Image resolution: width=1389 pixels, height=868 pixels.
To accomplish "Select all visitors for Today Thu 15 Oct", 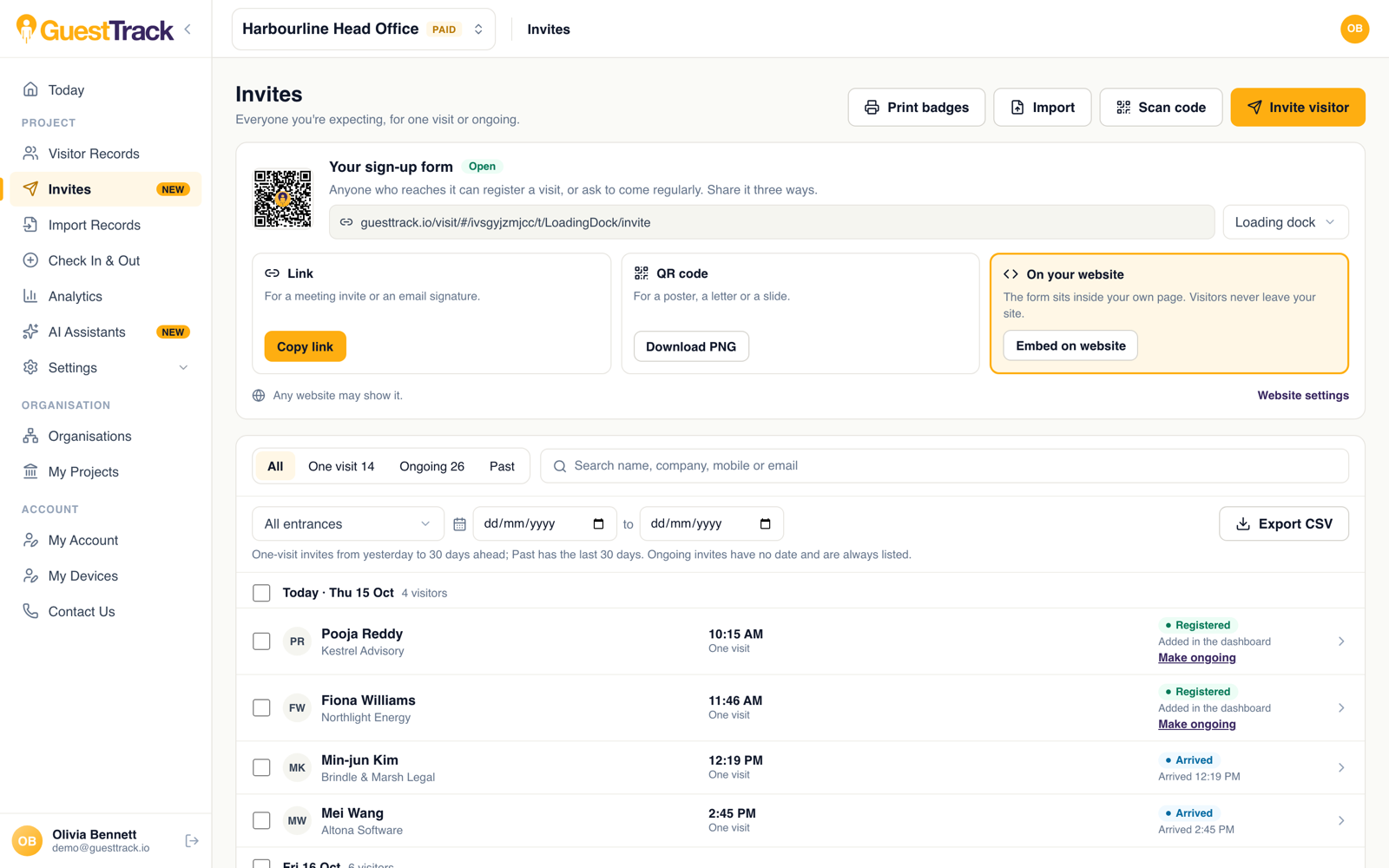I will [261, 593].
